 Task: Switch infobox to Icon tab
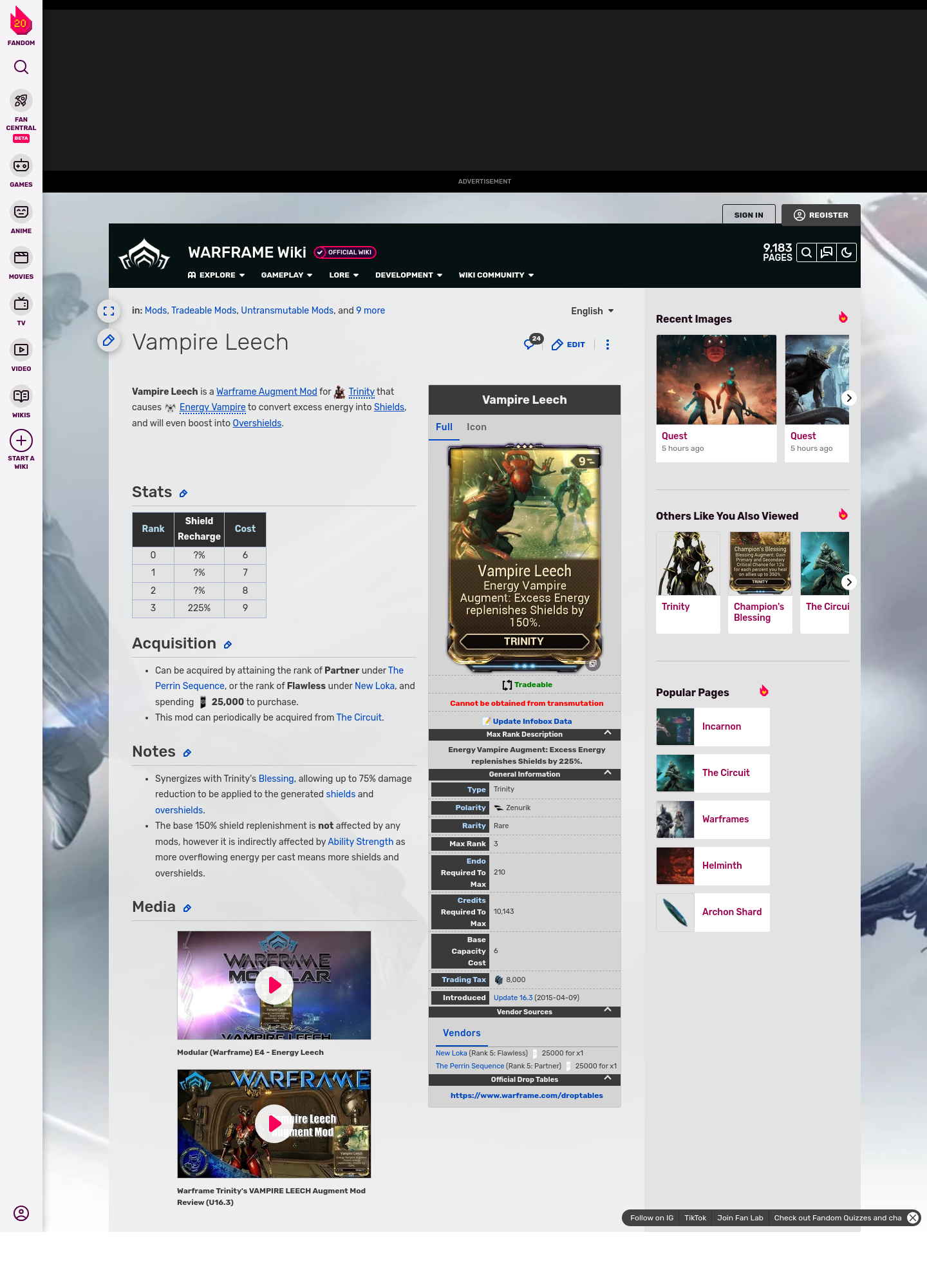tap(476, 427)
